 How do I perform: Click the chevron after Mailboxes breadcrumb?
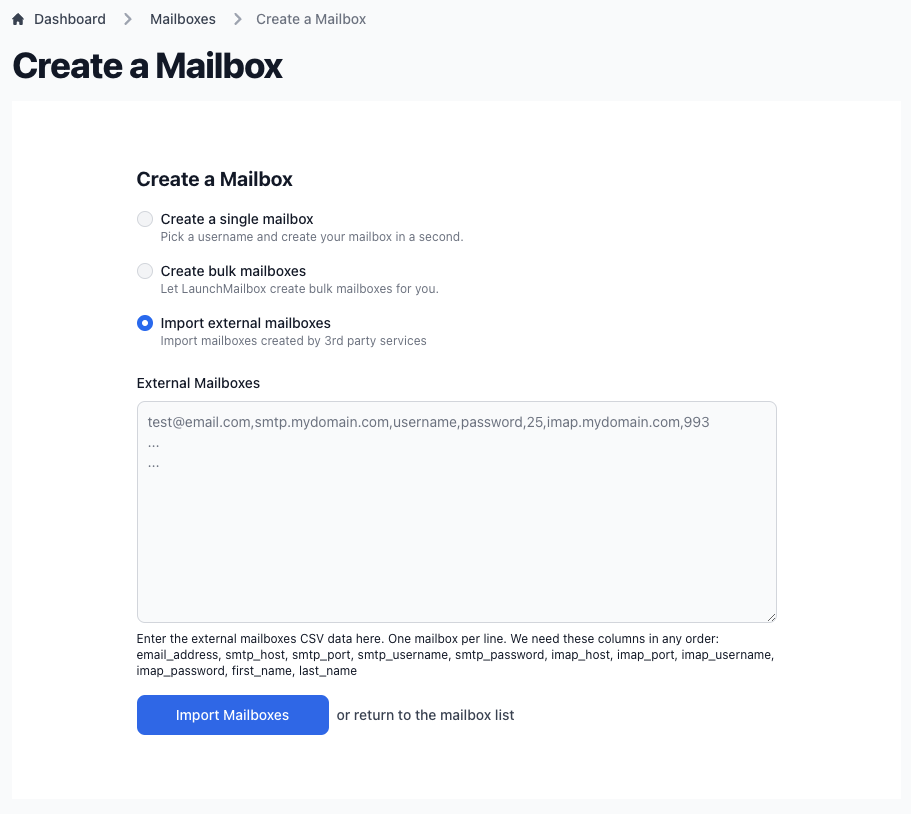point(237,19)
